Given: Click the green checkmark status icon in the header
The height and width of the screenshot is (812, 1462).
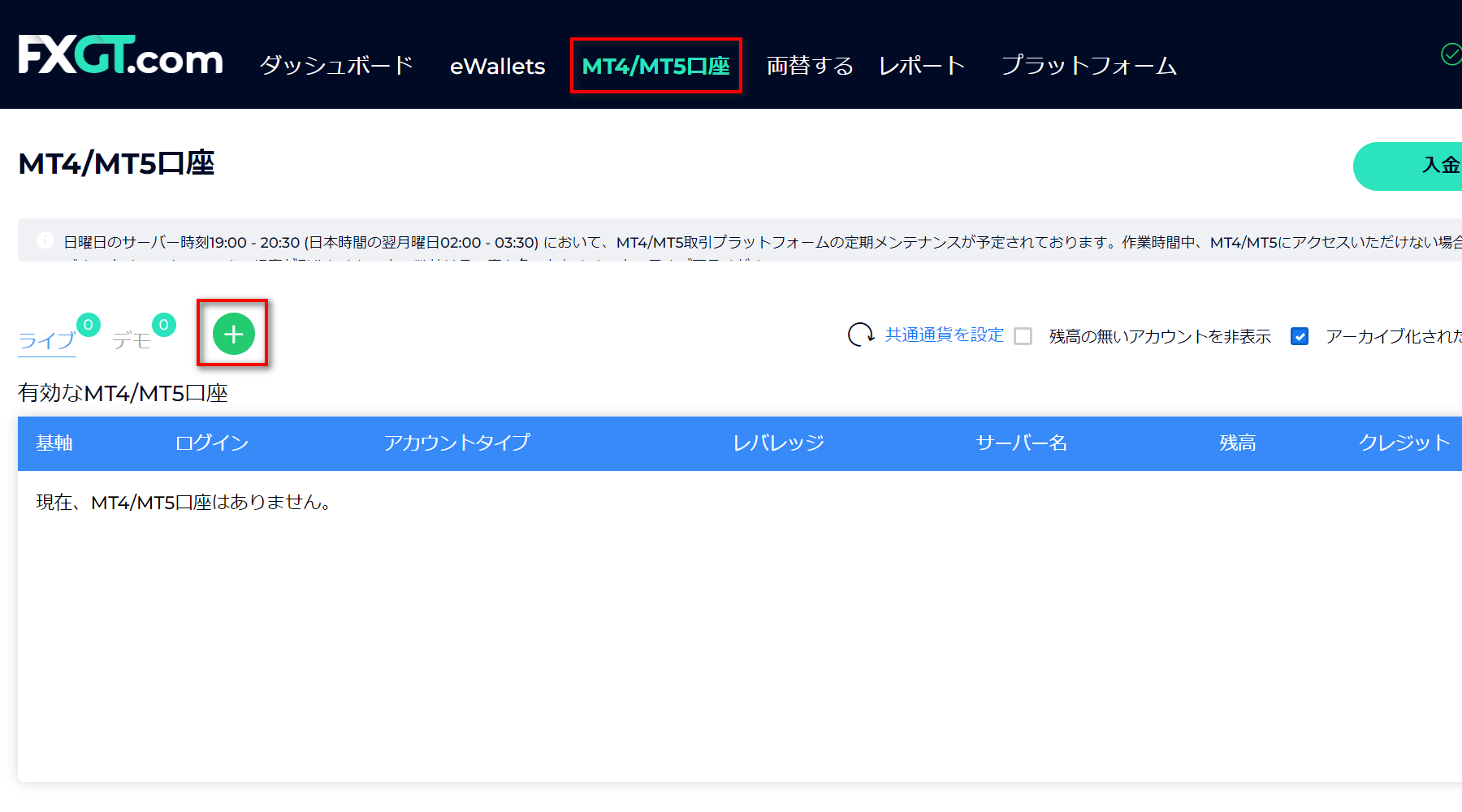Looking at the screenshot, I should [1451, 54].
